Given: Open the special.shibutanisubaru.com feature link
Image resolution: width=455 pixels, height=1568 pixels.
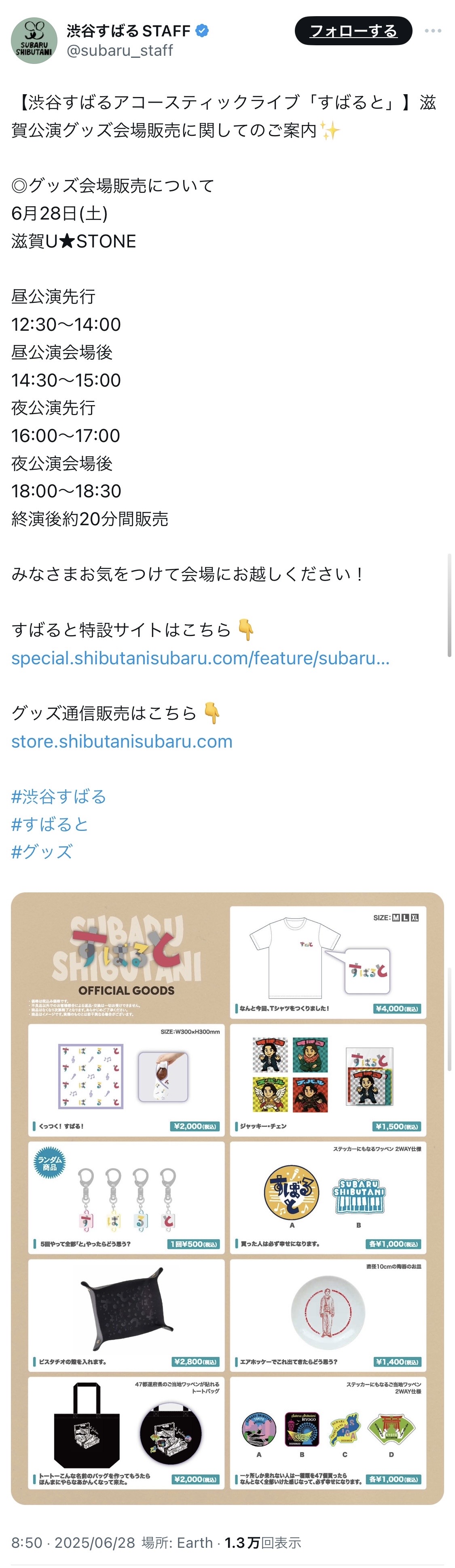Looking at the screenshot, I should tap(200, 658).
